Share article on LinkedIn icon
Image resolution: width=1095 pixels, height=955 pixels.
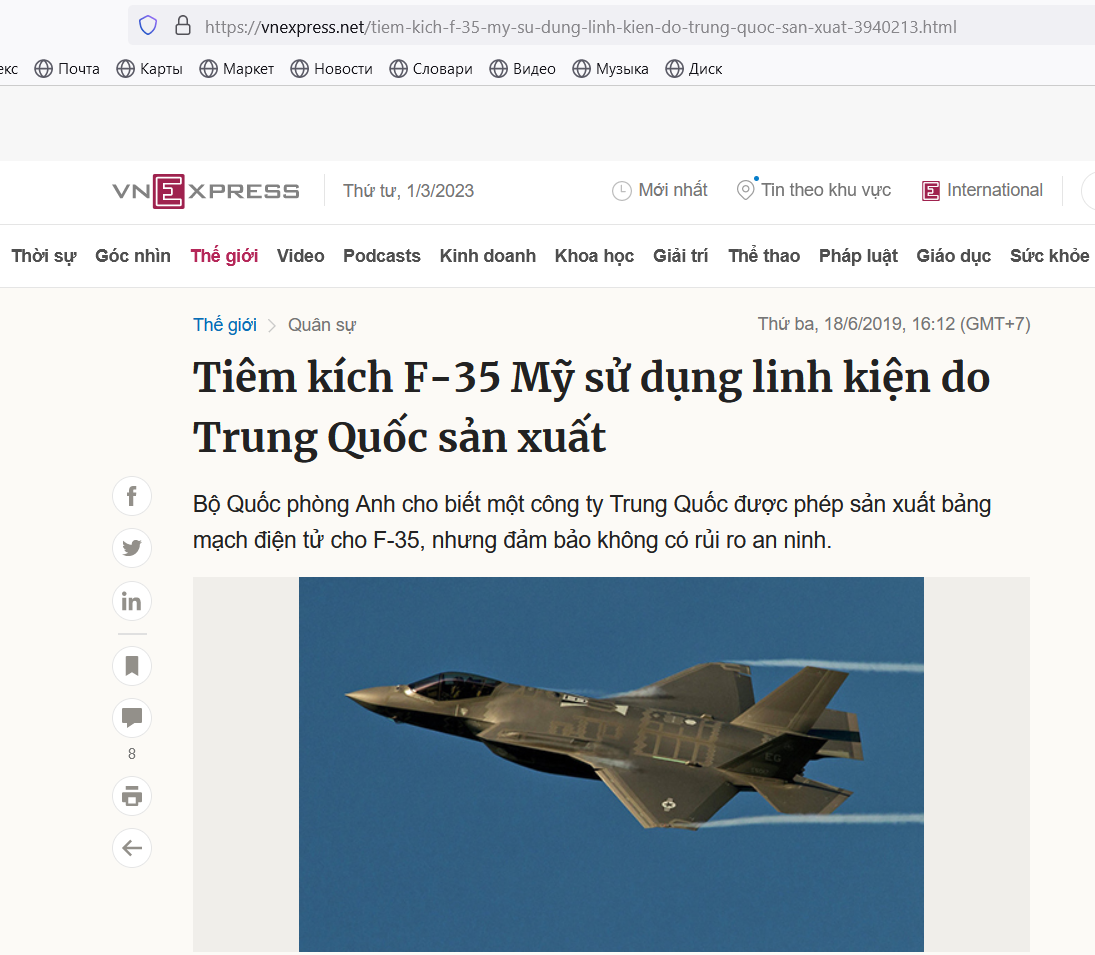[131, 601]
